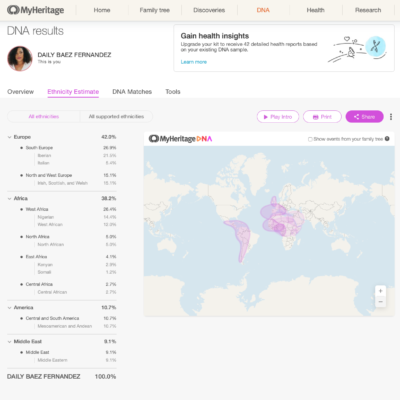Zoom in on the map with plus button
Image resolution: width=400 pixels, height=400 pixels.
[380, 291]
